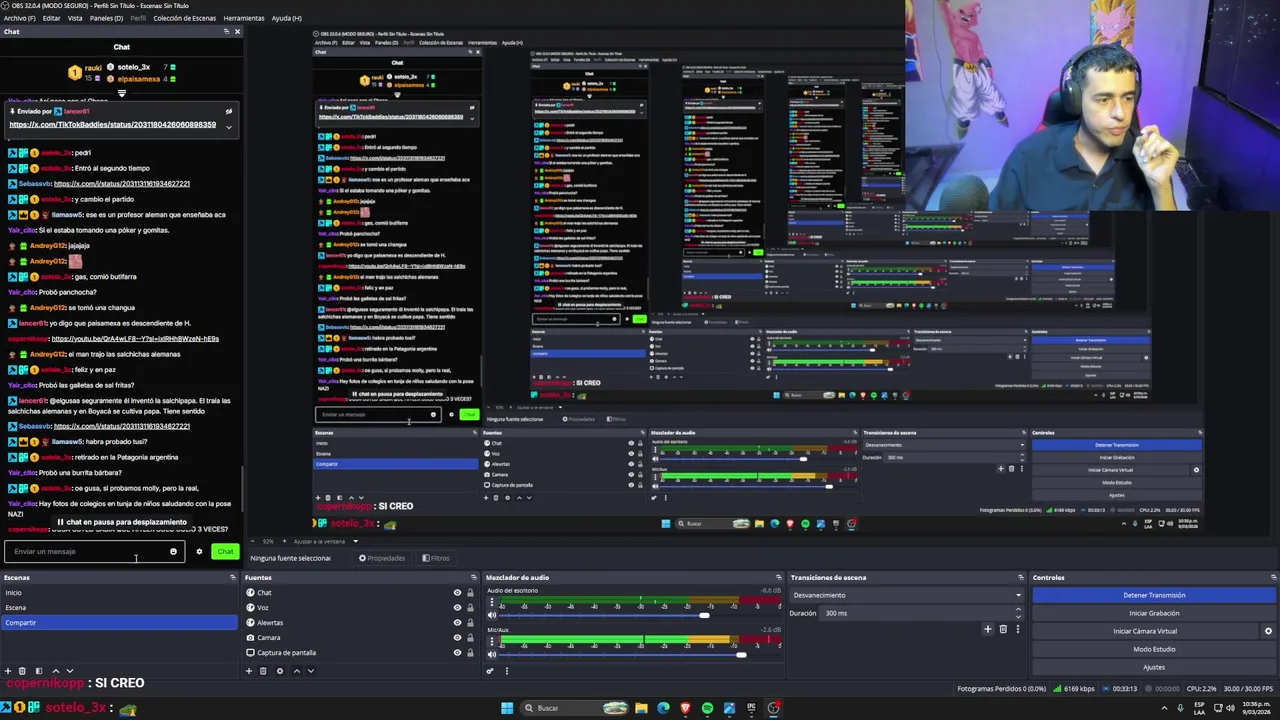This screenshot has width=1280, height=720.
Task: Open advanced audio properties gears icon
Action: (490, 671)
